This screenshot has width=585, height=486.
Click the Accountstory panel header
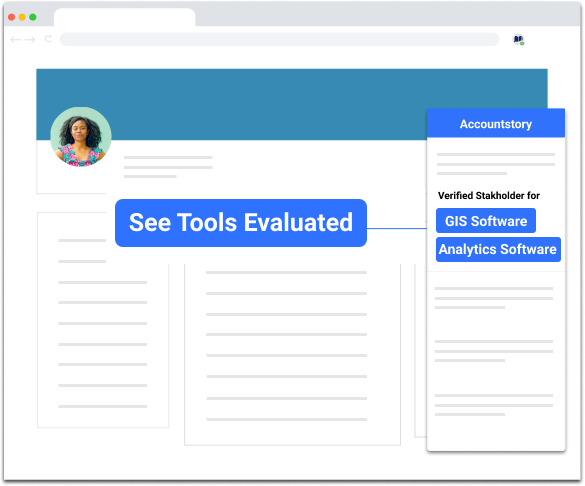point(496,123)
